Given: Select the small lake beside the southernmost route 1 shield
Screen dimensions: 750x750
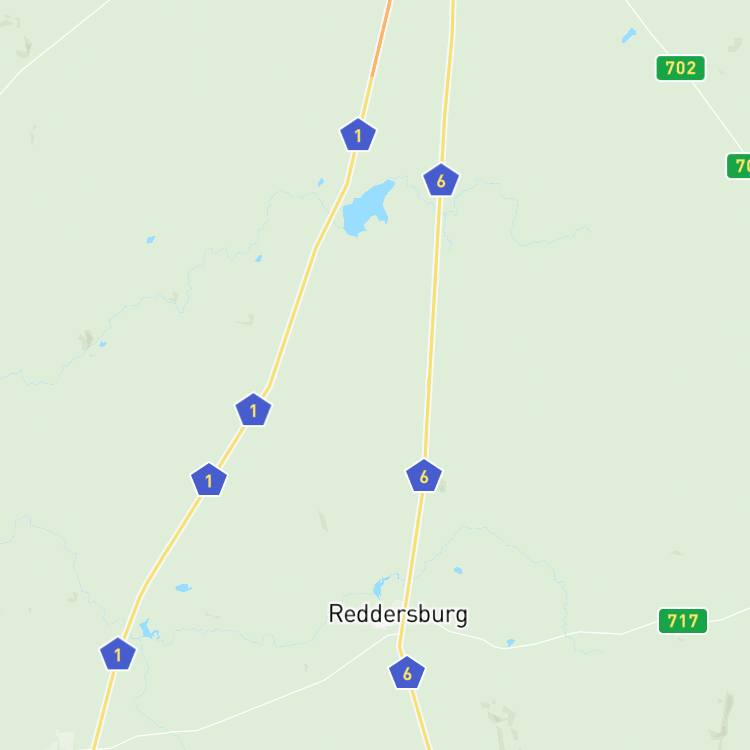Looking at the screenshot, I should (148, 629).
